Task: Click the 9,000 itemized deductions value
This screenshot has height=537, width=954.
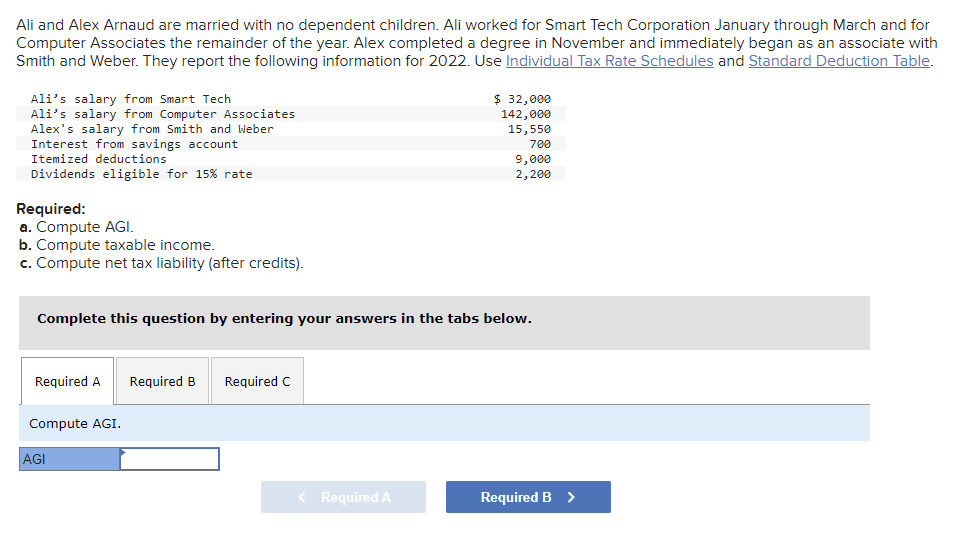Action: click(533, 159)
